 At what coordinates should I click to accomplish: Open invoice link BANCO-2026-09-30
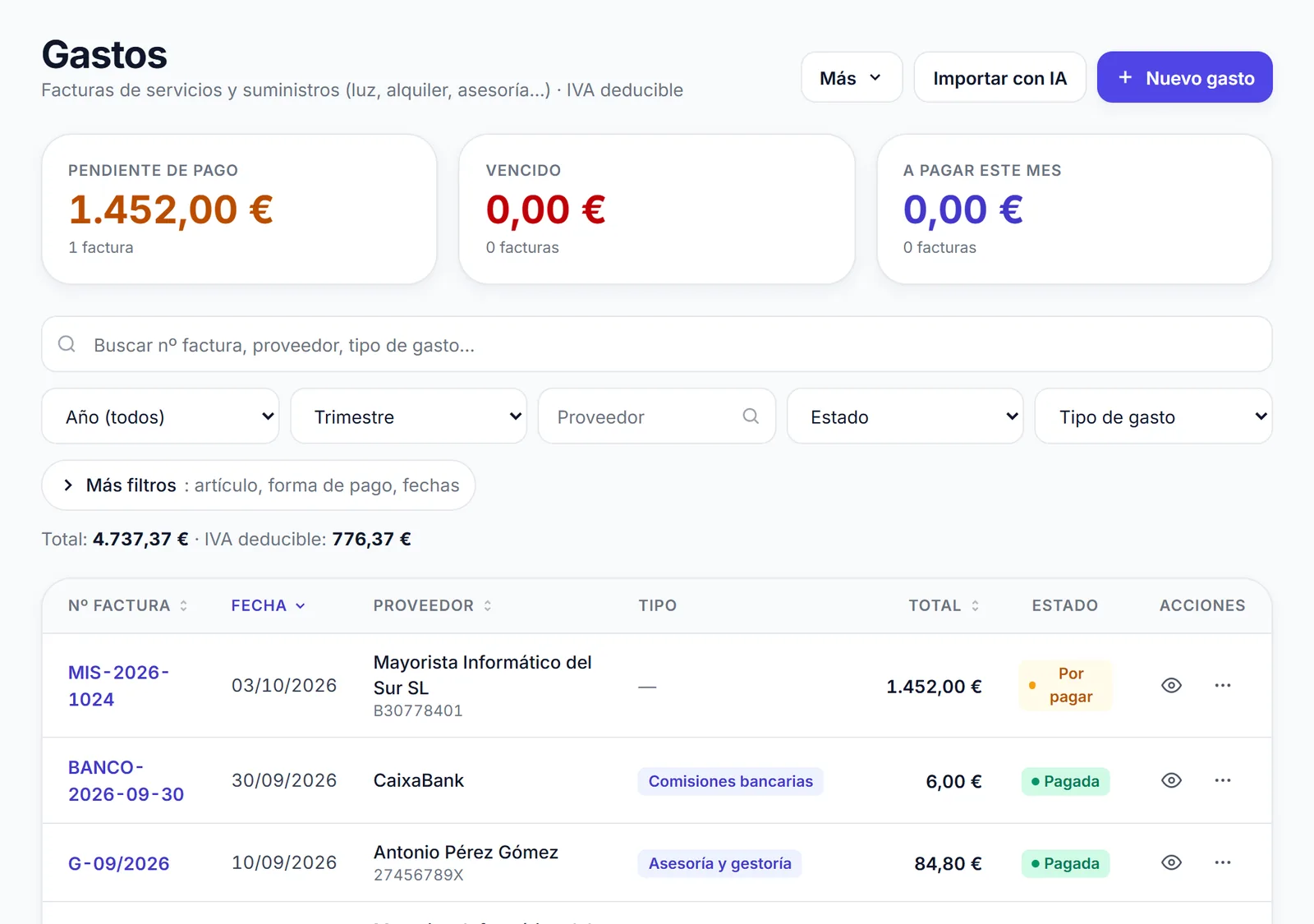pyautogui.click(x=126, y=781)
